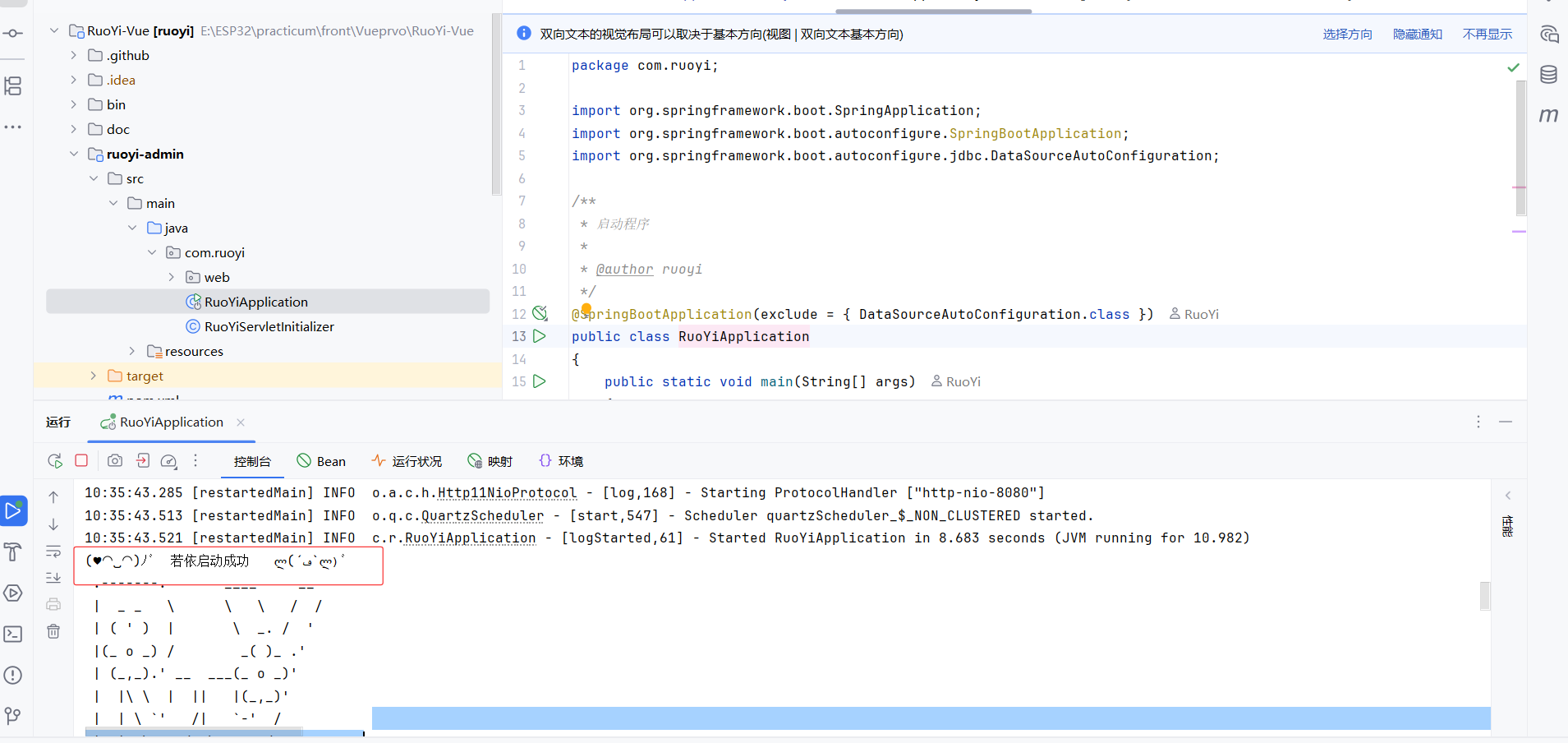
Task: Take a thread dump with the camera icon
Action: coord(115,461)
